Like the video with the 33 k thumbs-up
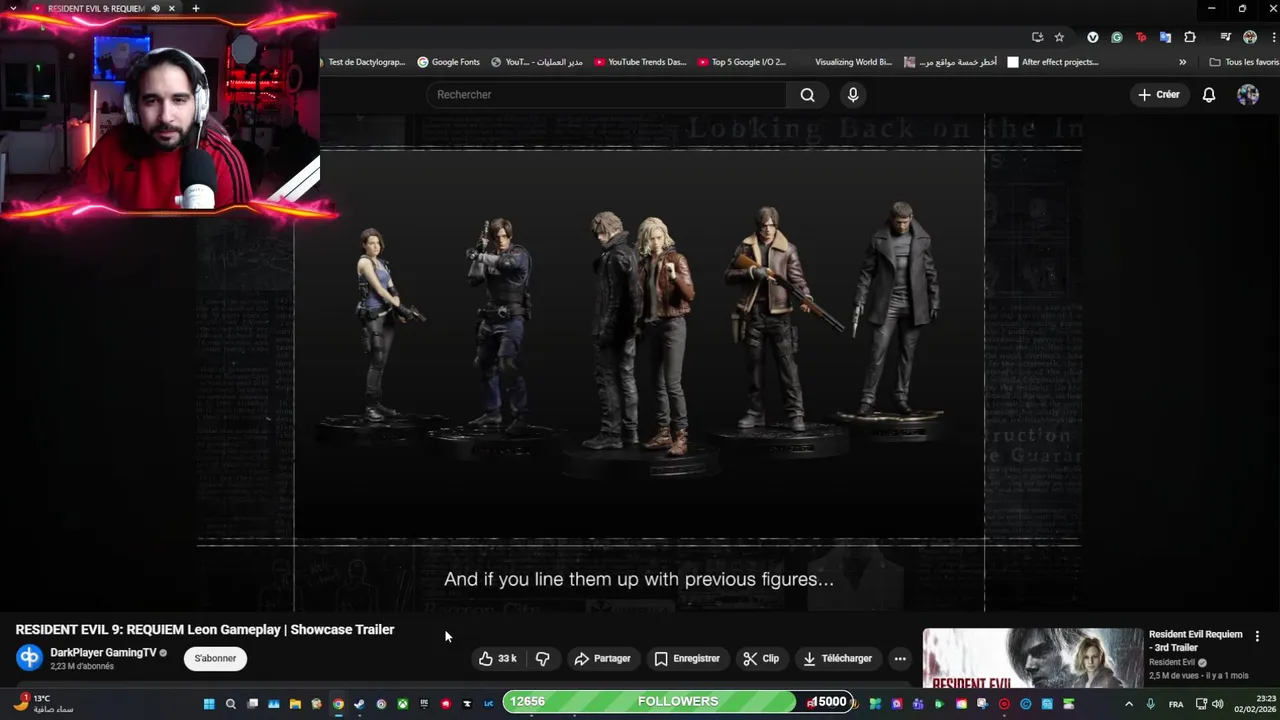Viewport: 1280px width, 720px height. point(497,658)
